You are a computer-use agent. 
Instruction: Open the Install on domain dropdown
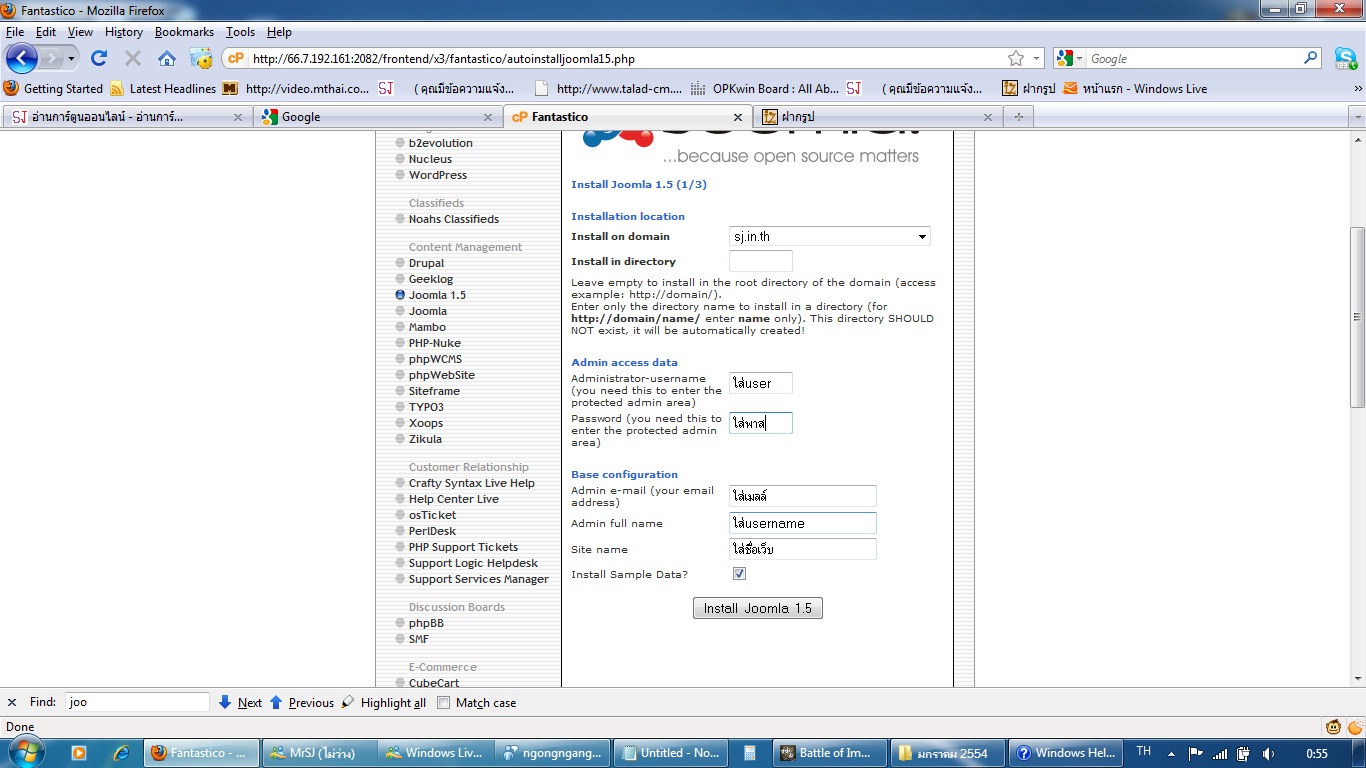[x=830, y=237]
